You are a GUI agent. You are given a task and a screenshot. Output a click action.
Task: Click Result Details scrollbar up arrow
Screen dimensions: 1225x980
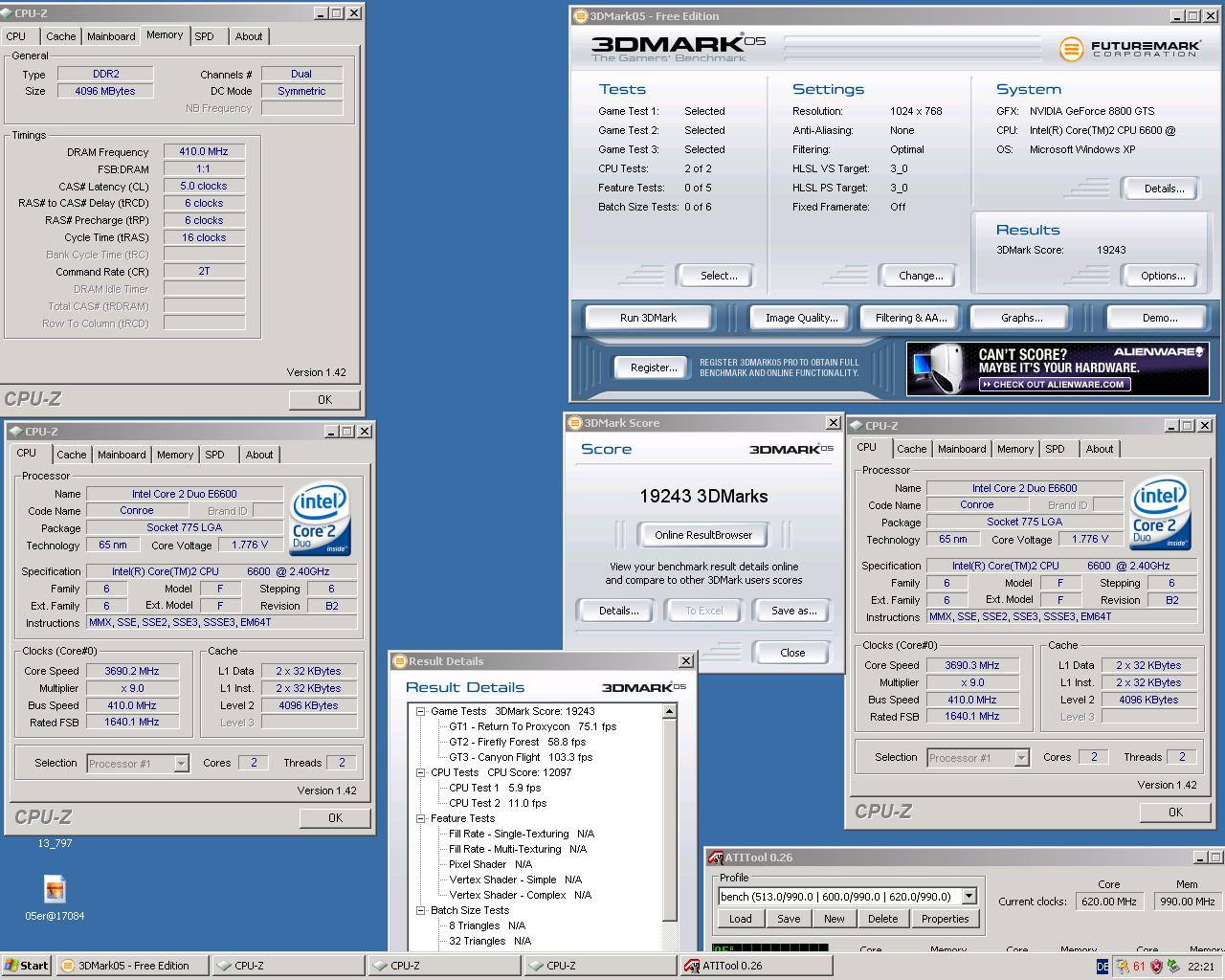click(x=670, y=711)
